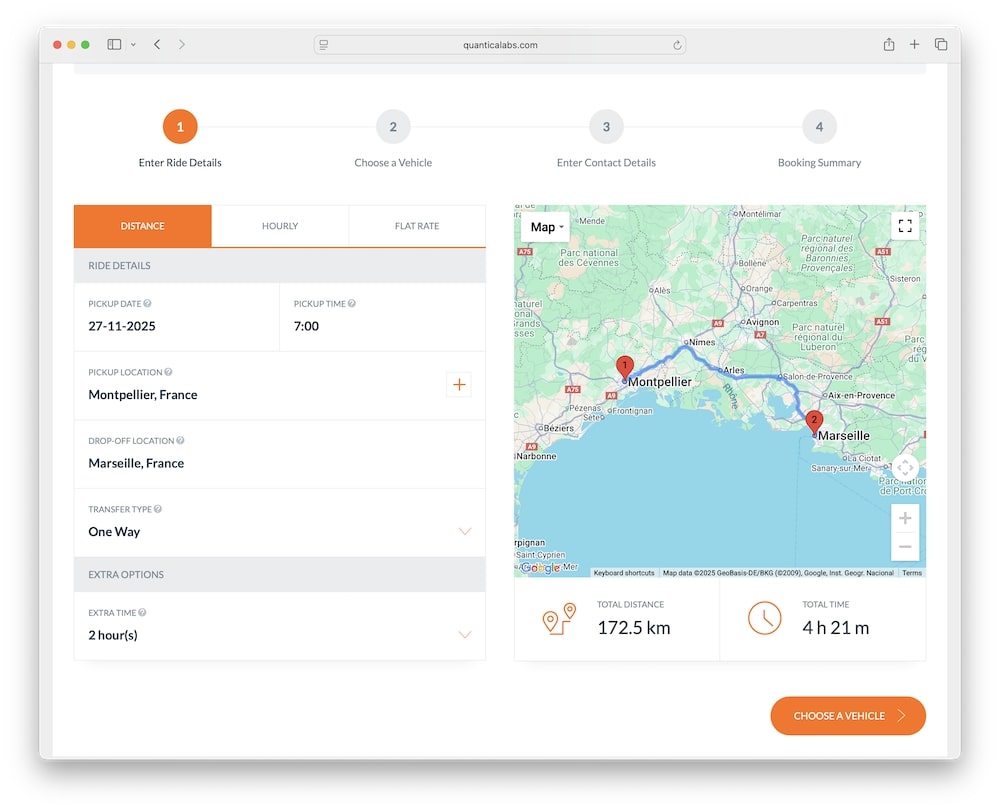This screenshot has height=811, width=1000.
Task: Click the total time value 4 h 21 m
Action: (x=835, y=628)
